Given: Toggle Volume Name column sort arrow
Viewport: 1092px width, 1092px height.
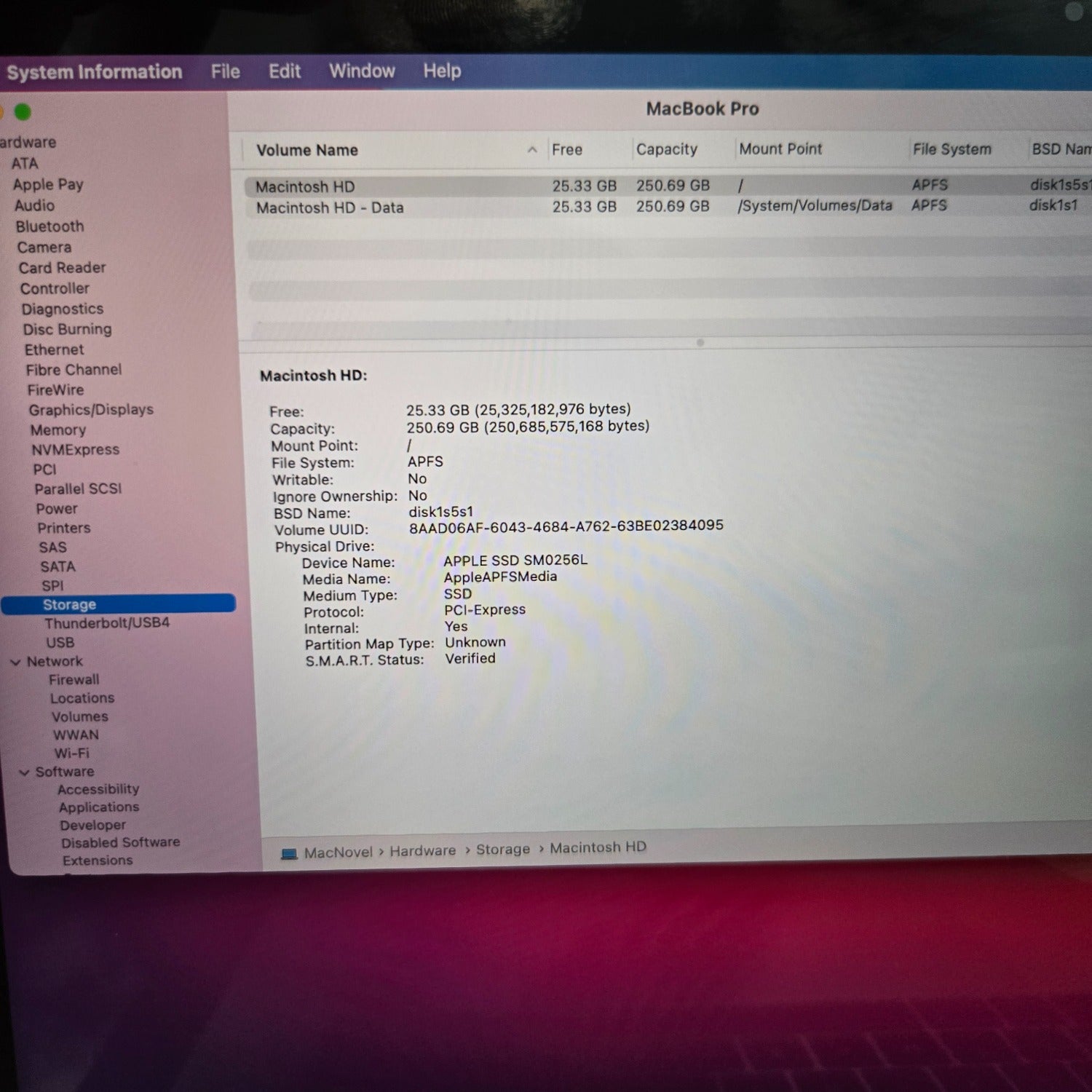Looking at the screenshot, I should pos(532,150).
